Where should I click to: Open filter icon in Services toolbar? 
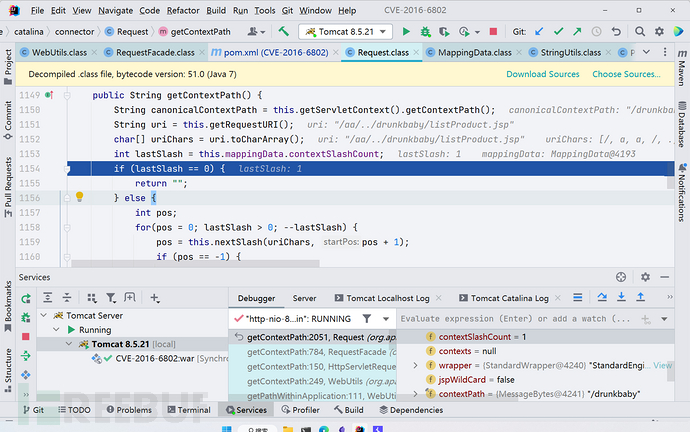point(111,298)
